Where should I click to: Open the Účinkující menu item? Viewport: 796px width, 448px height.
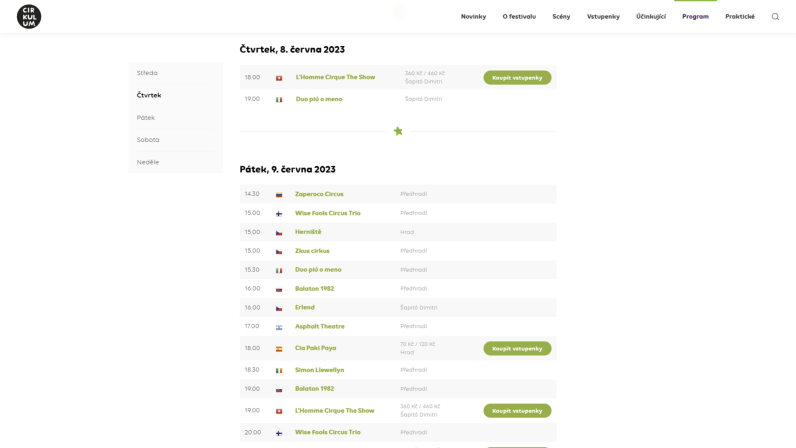pos(651,16)
